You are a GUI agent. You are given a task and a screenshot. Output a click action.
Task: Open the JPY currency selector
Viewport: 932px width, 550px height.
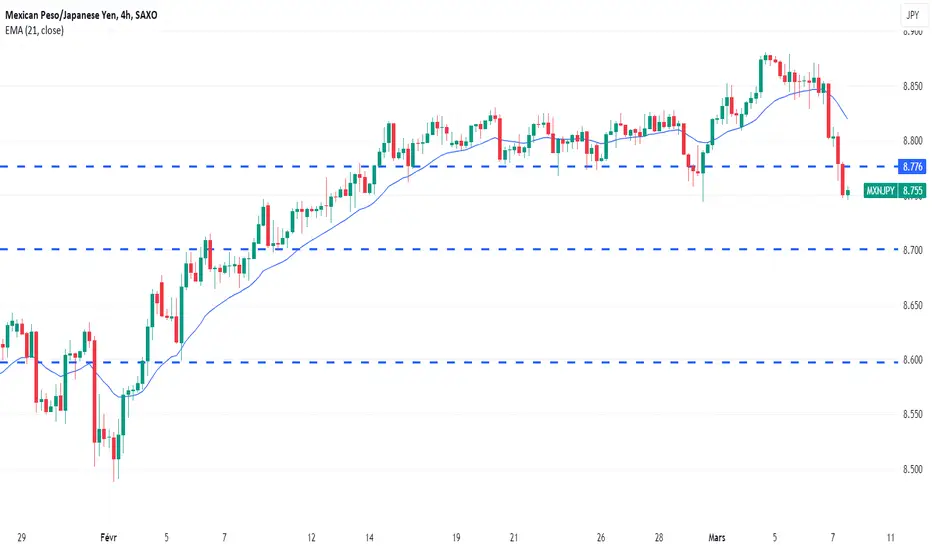tap(912, 15)
